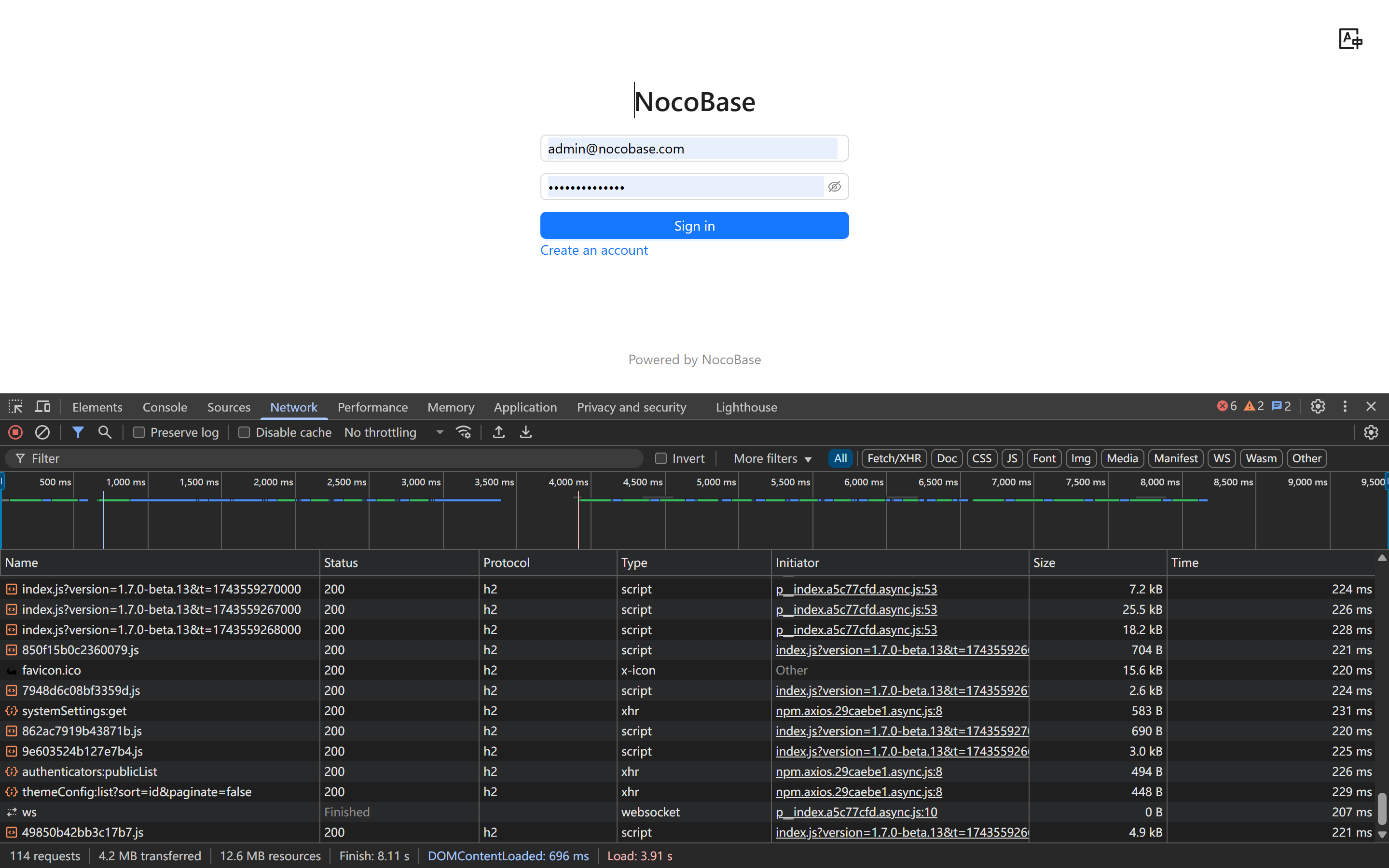Toggle the device toolbar icon
Screen dimensions: 1389x868
coord(43,407)
